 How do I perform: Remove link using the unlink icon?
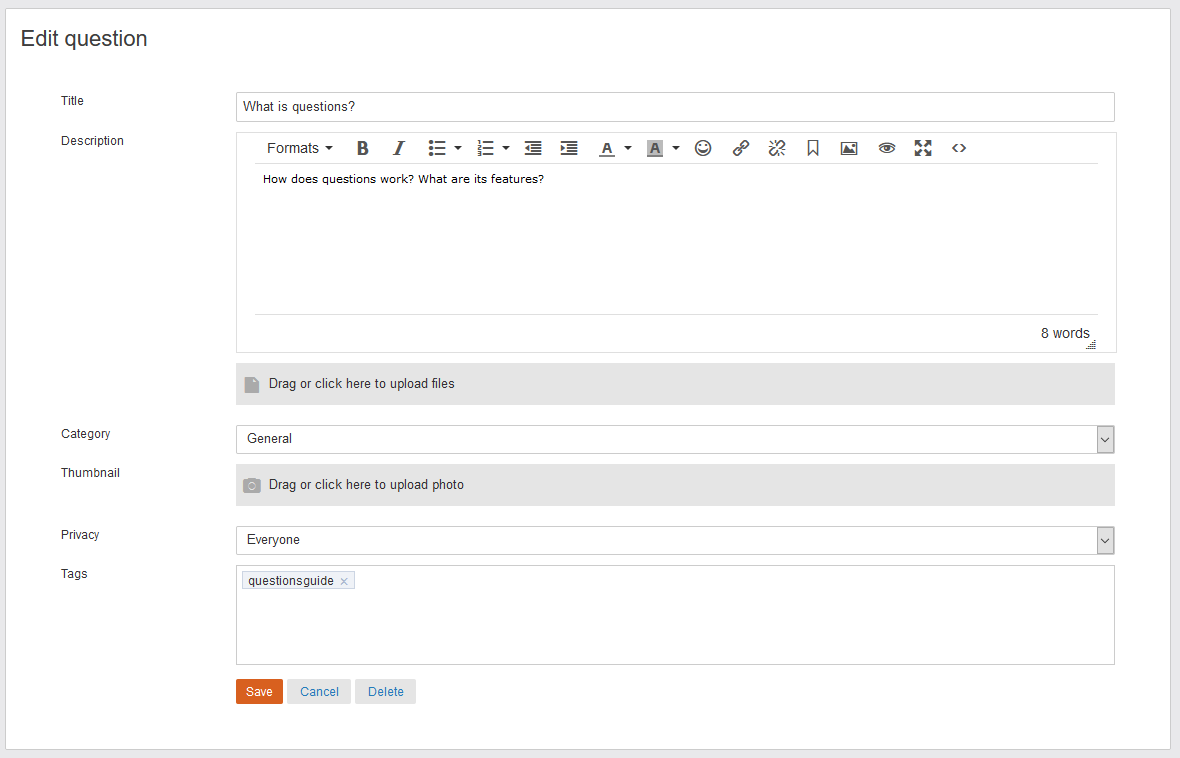click(x=776, y=148)
